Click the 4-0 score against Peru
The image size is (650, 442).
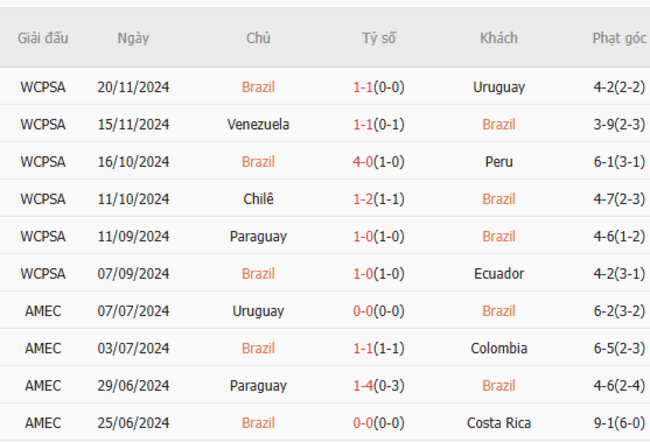[x=363, y=161]
